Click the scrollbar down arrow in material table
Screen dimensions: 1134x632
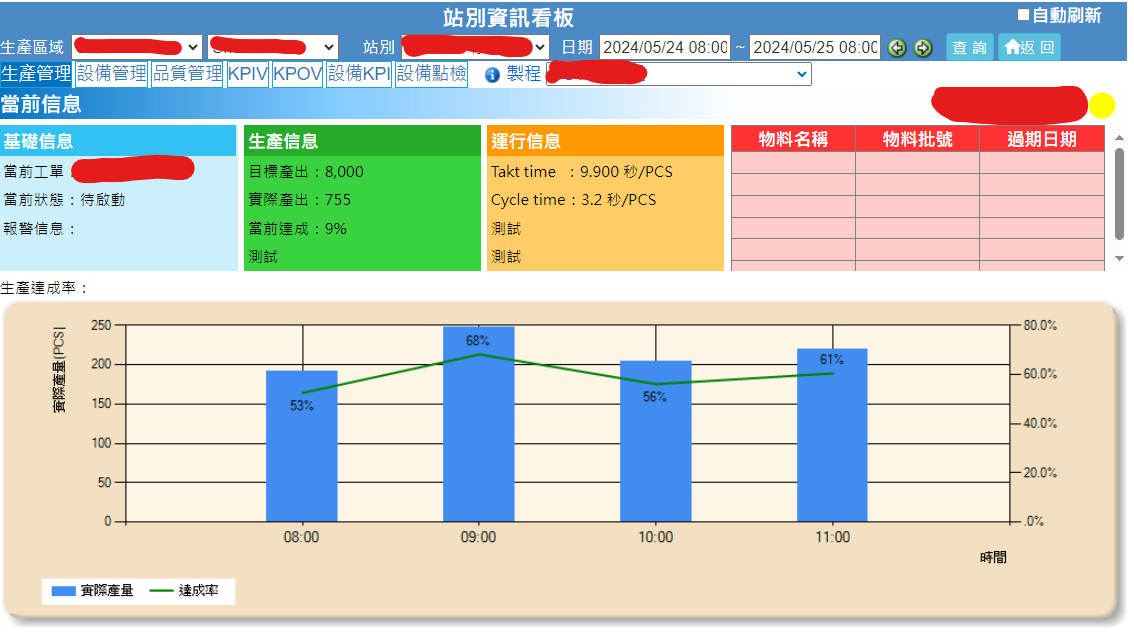click(1119, 259)
